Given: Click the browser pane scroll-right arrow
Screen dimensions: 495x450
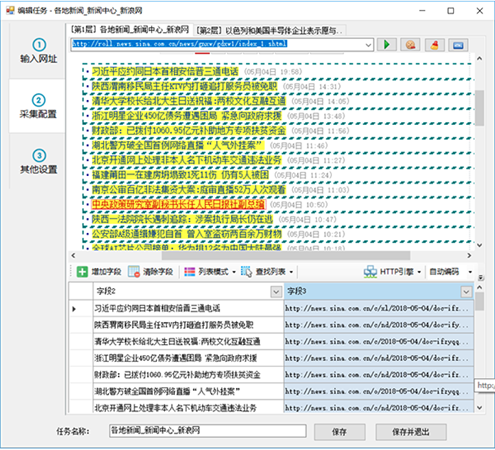Looking at the screenshot, I should tap(469, 255).
